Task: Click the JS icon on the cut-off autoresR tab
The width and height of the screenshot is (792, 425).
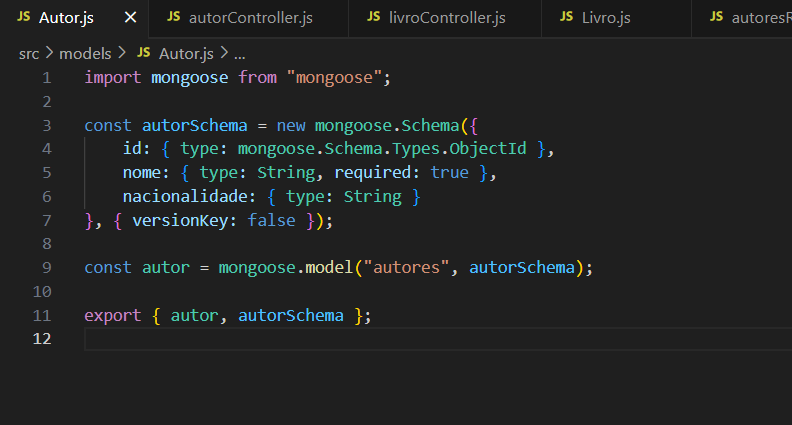Action: click(x=715, y=18)
